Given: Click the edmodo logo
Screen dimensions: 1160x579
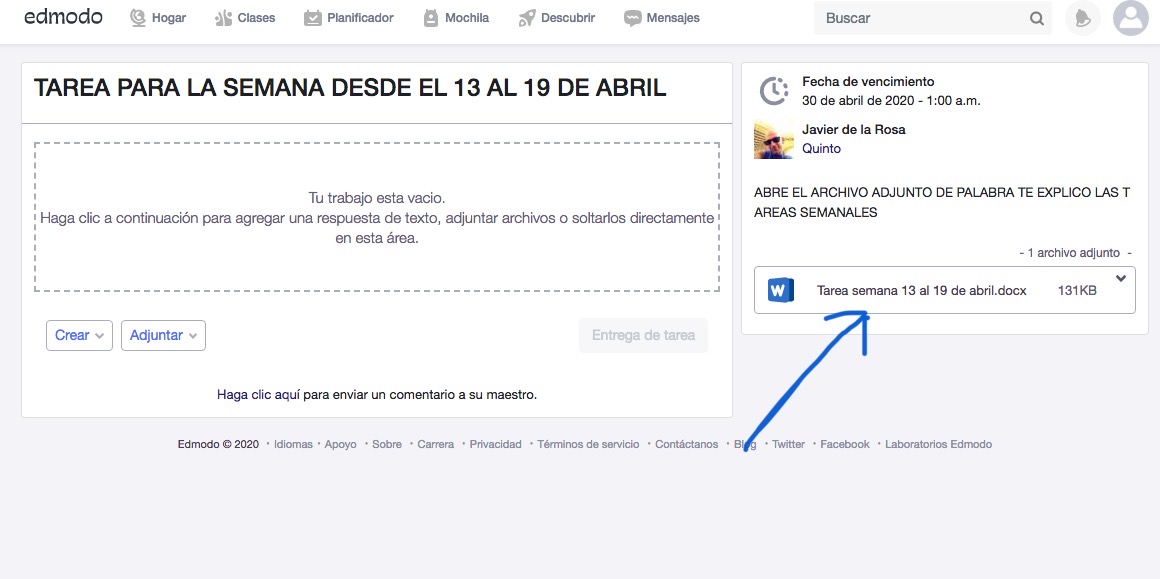Looking at the screenshot, I should pyautogui.click(x=63, y=17).
